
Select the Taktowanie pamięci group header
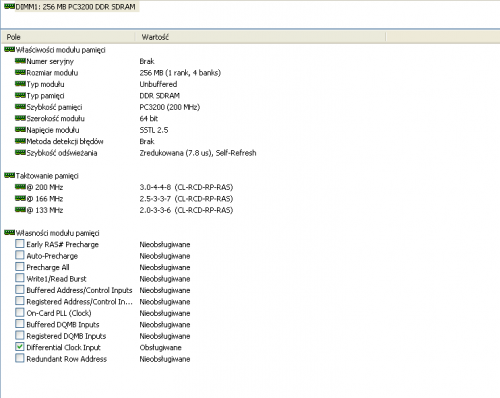[42, 176]
